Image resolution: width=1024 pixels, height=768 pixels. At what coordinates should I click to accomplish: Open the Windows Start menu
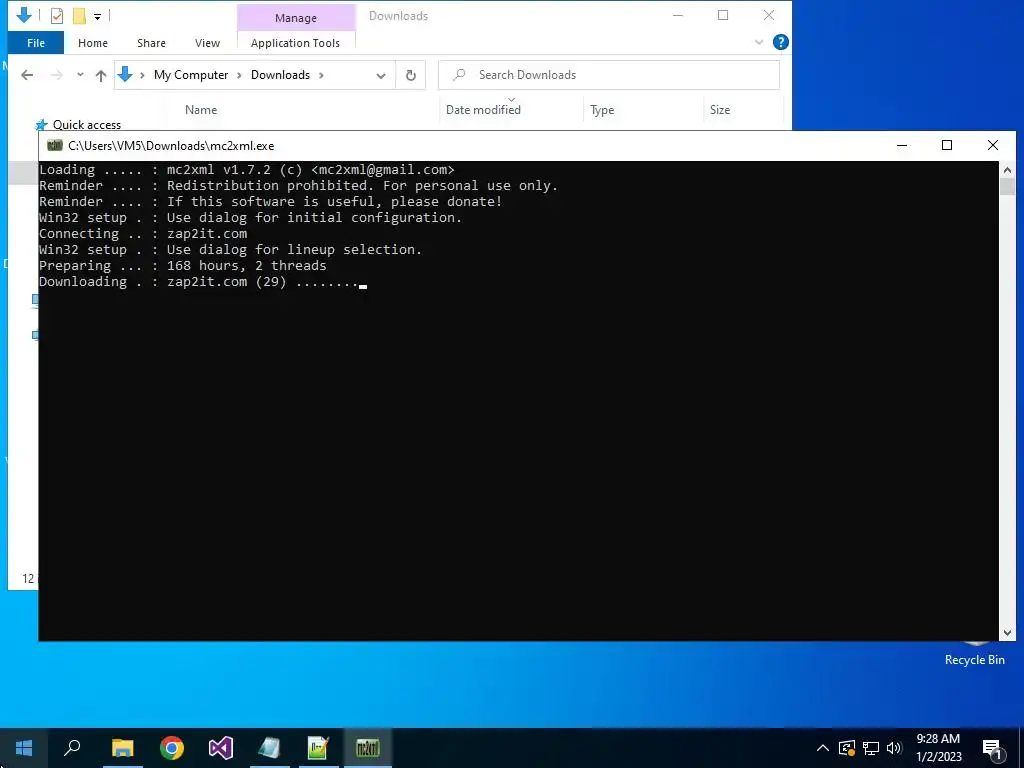point(24,748)
